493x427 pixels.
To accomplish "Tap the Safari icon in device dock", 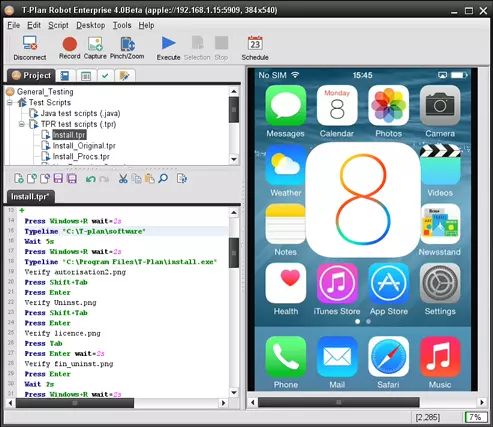I will point(388,356).
